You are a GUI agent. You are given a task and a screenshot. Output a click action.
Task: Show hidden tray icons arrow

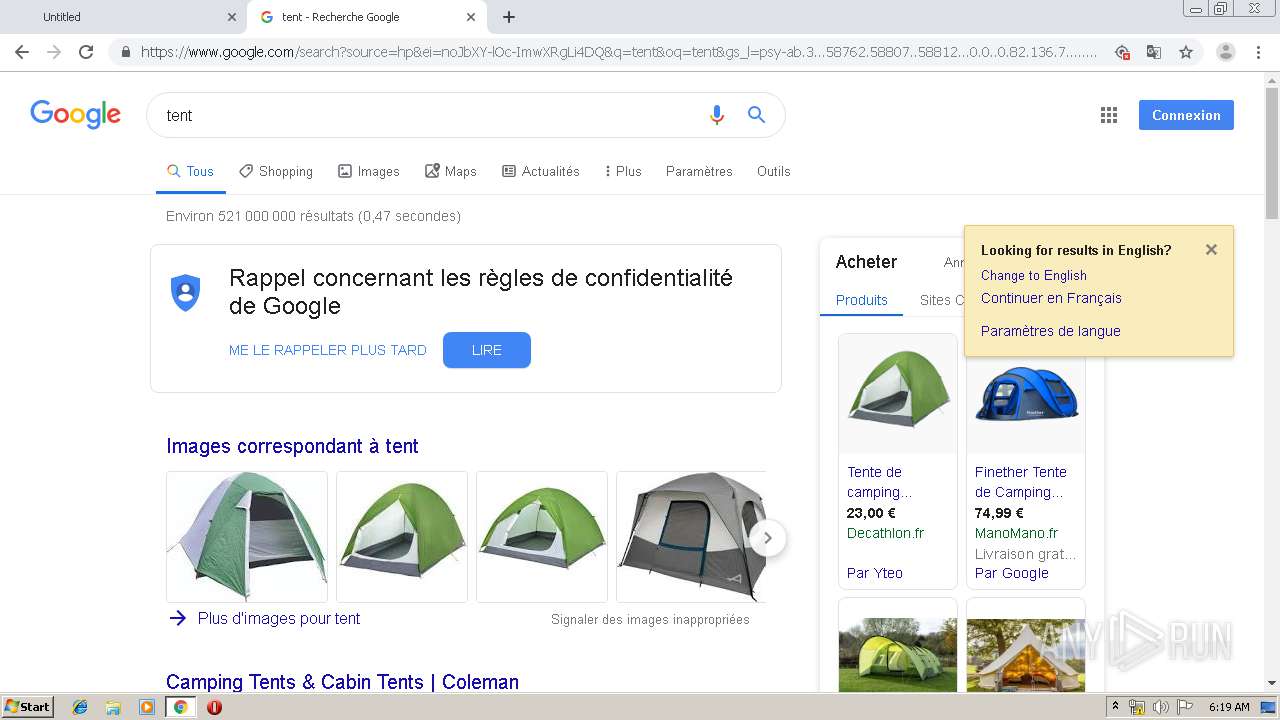tap(1116, 707)
